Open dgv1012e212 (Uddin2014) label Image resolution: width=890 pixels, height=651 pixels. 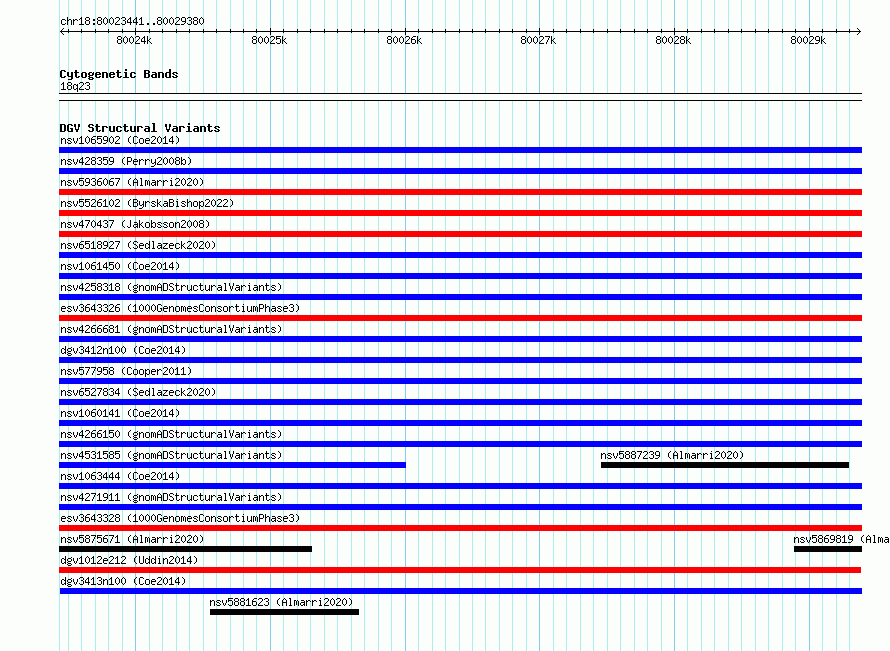tap(129, 560)
